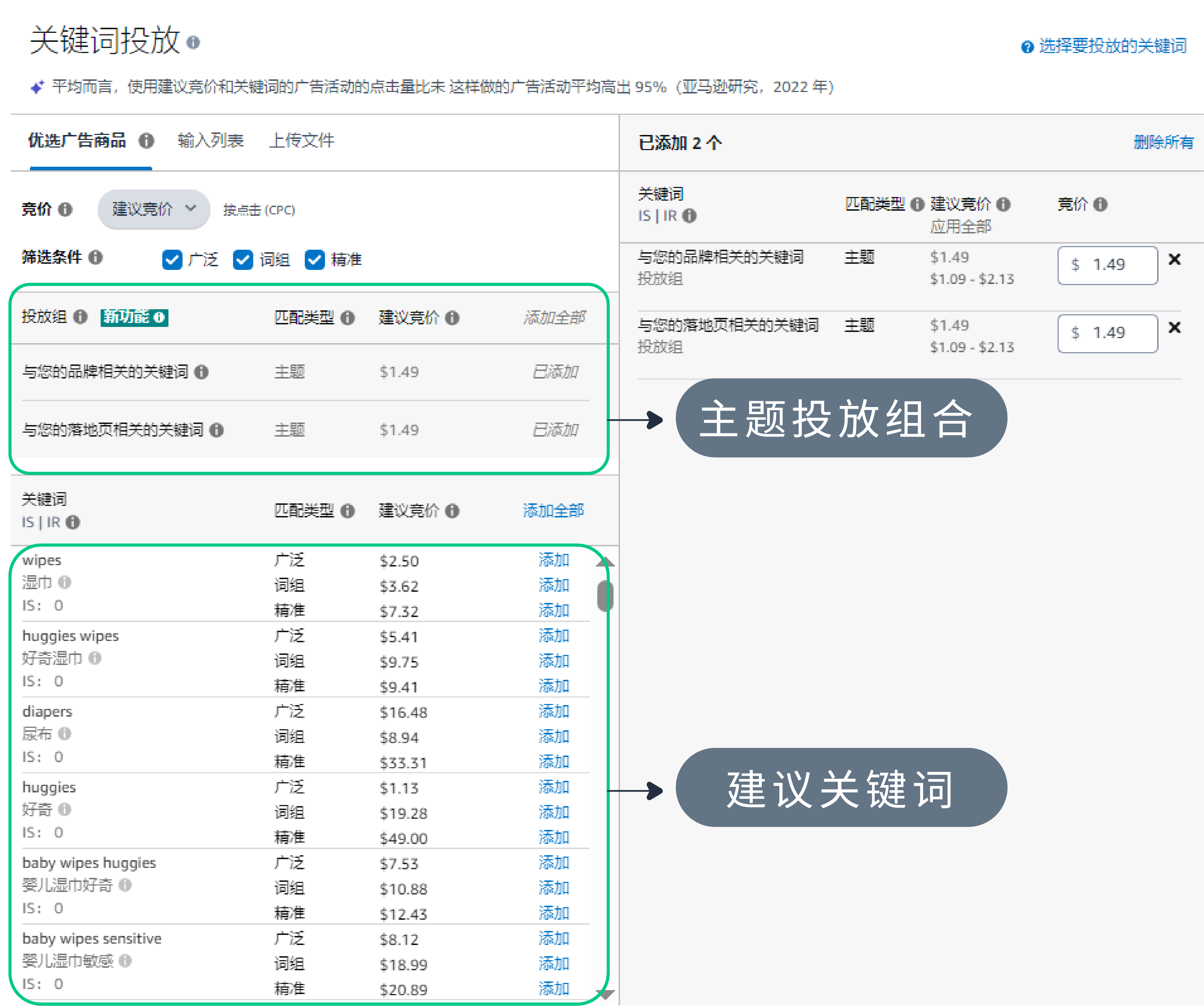Image resolution: width=1204 pixels, height=1006 pixels.
Task: Click 建议竞价 info icon in keyword list header
Action: click(452, 511)
